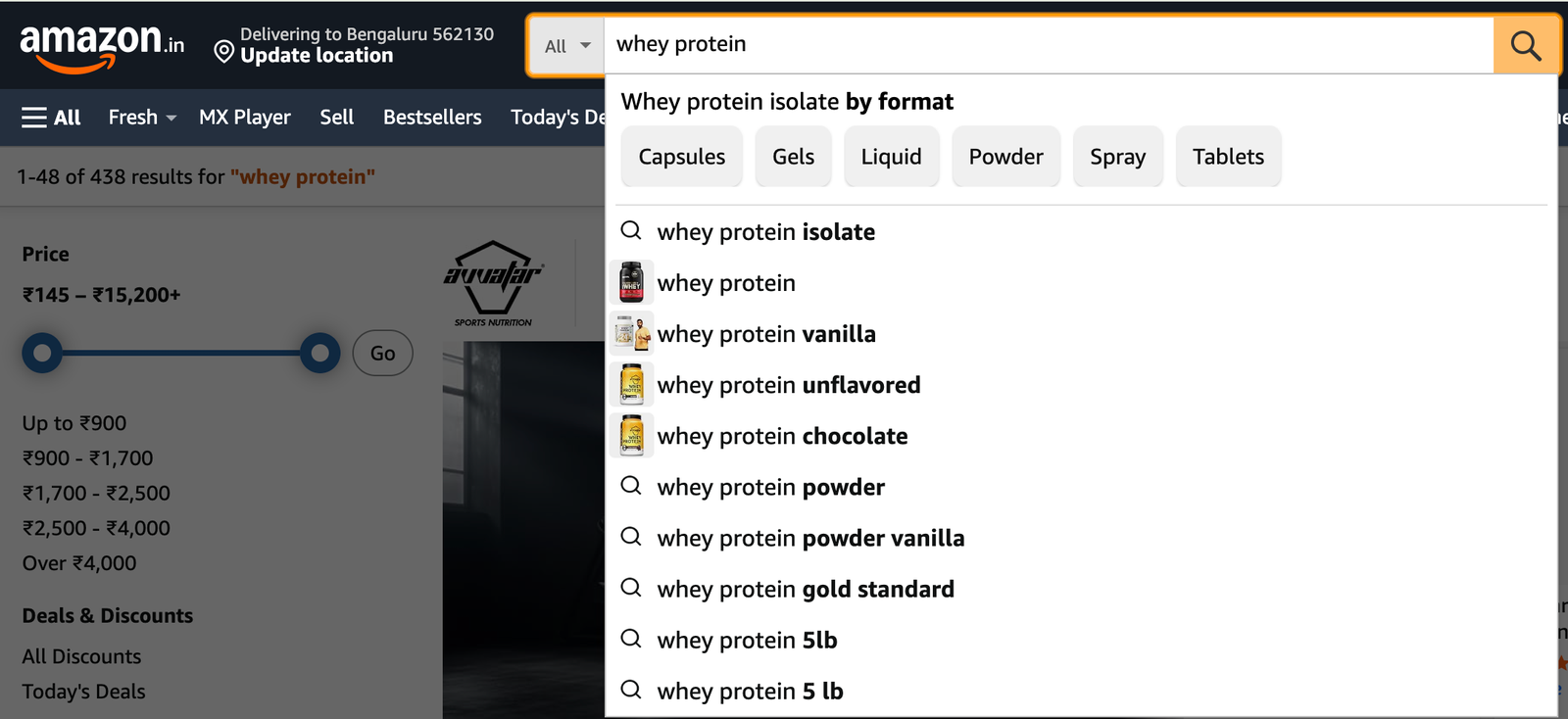Click magnifier icon beside whey protein isolate

tap(632, 231)
